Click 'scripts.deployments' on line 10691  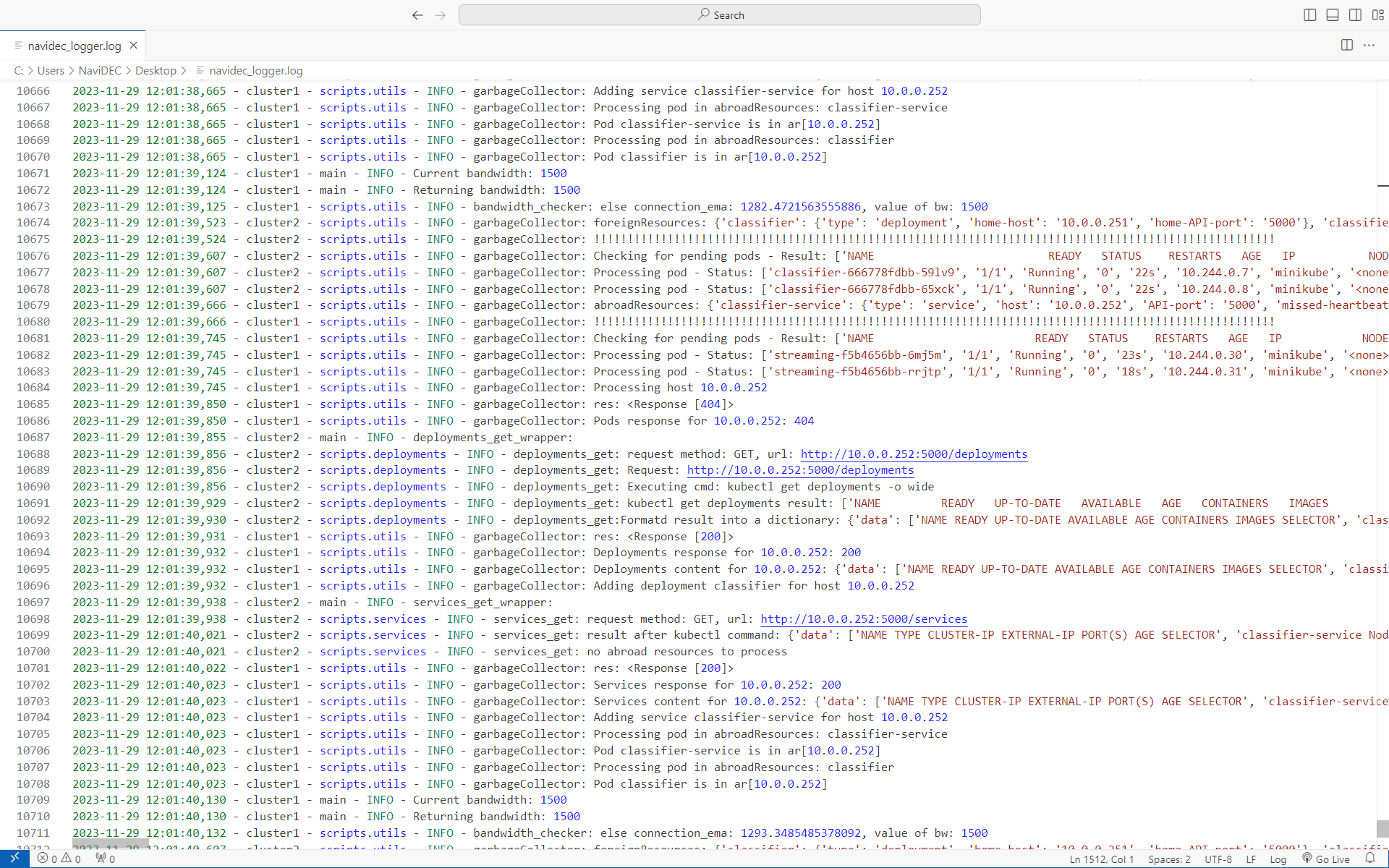[x=383, y=503]
